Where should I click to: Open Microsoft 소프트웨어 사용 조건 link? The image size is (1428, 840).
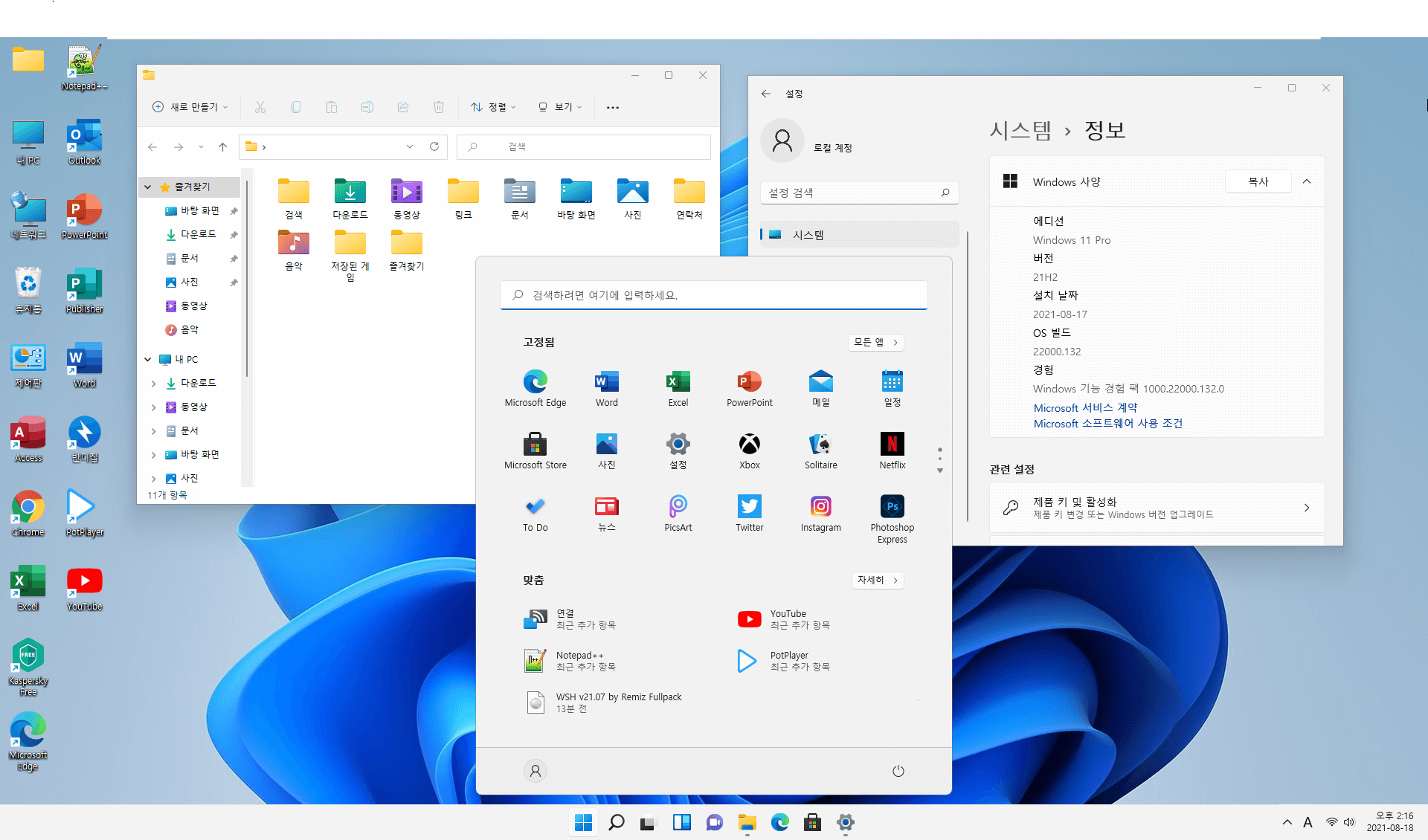[x=1107, y=424]
